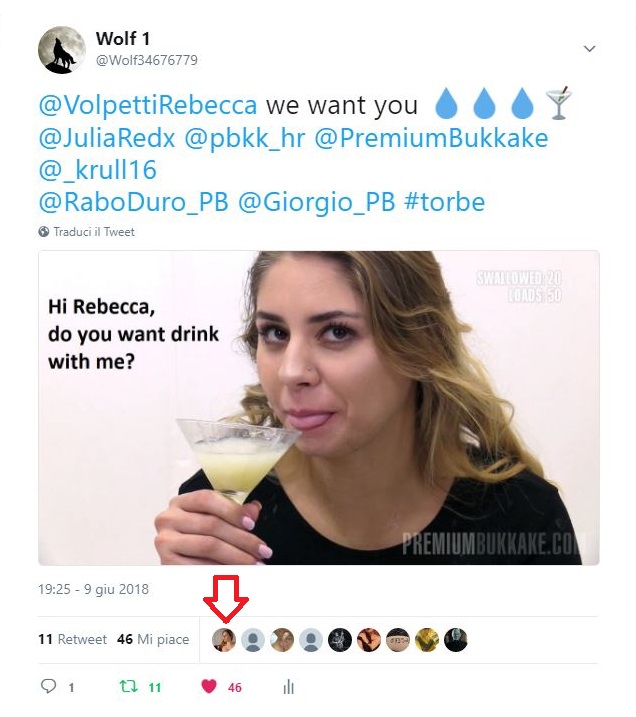Open the #torbe hashtag link
This screenshot has height=717, width=636.
click(x=444, y=202)
